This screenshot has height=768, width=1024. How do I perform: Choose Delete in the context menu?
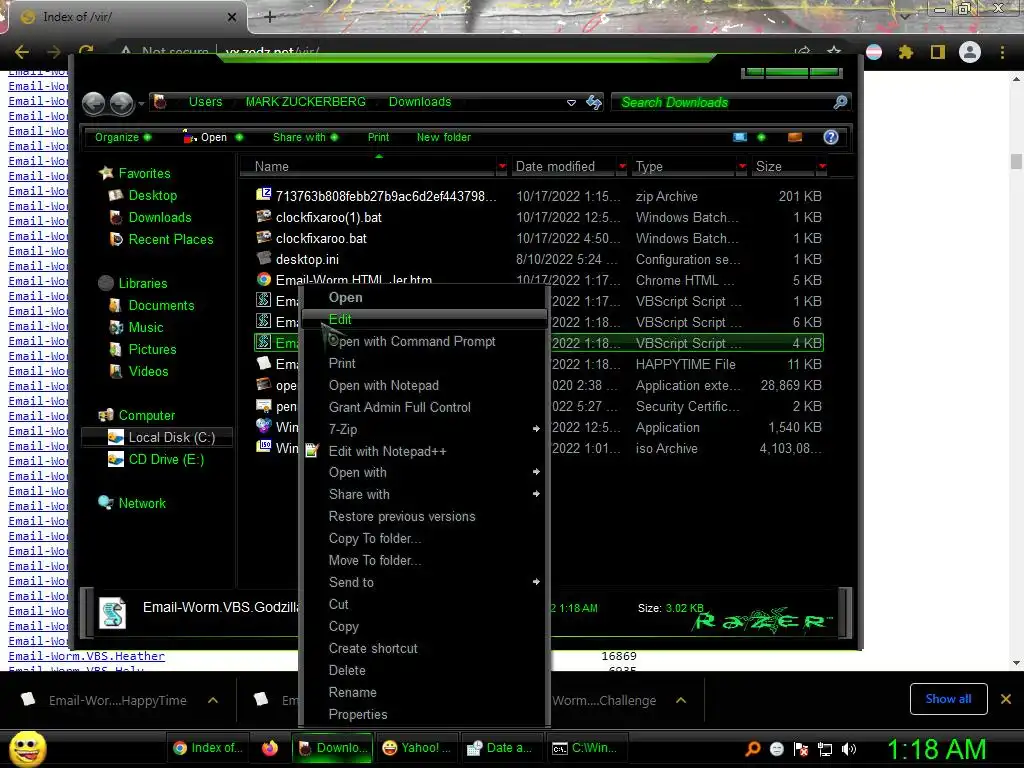(424, 670)
